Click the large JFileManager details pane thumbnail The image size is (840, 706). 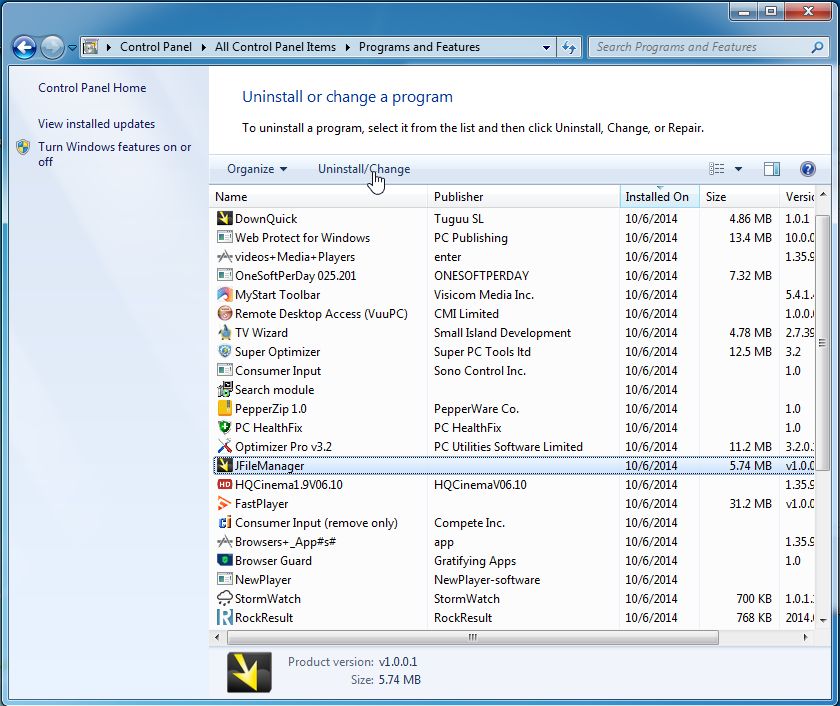pyautogui.click(x=249, y=672)
